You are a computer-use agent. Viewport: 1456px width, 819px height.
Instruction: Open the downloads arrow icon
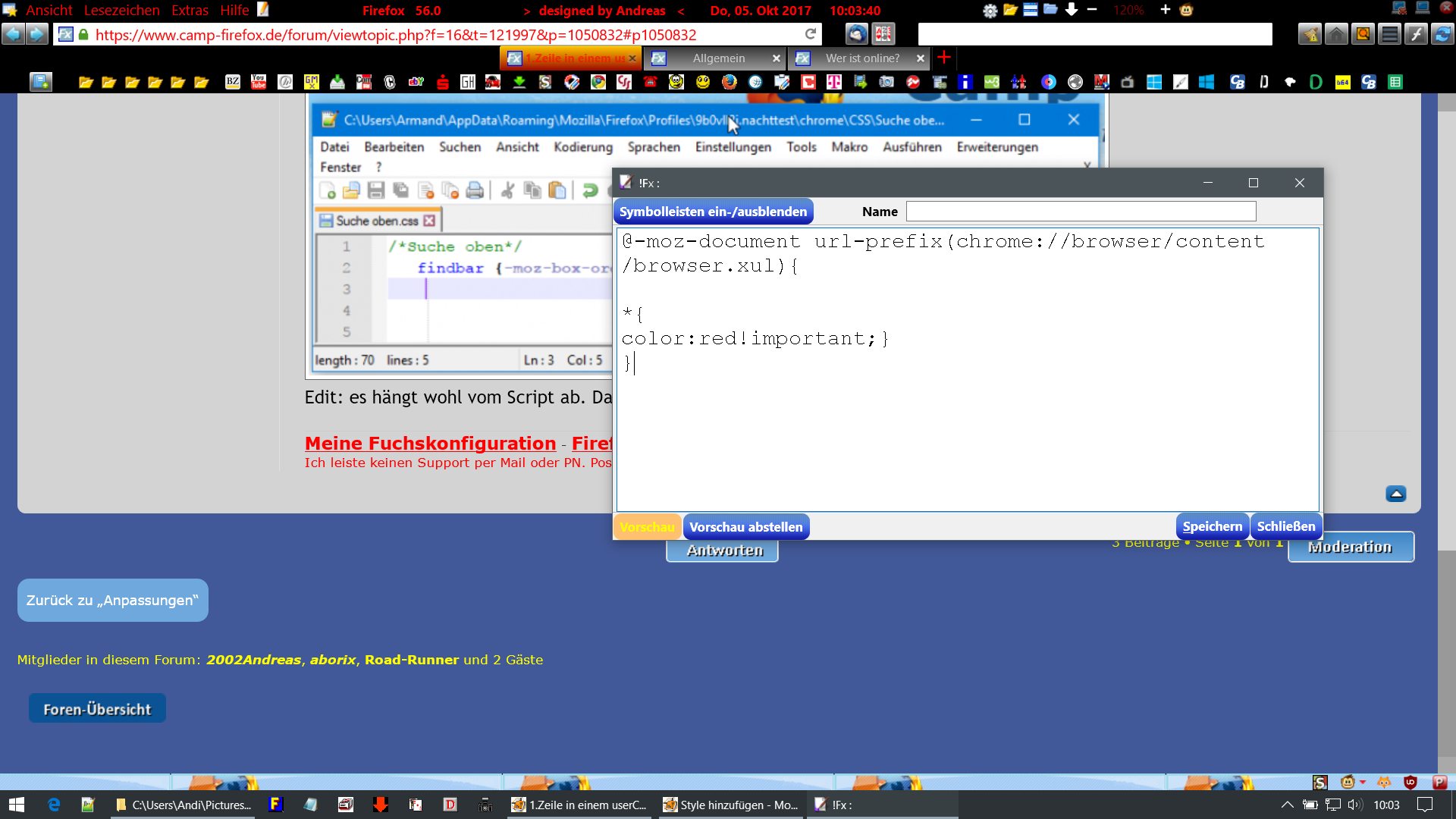tap(1072, 10)
